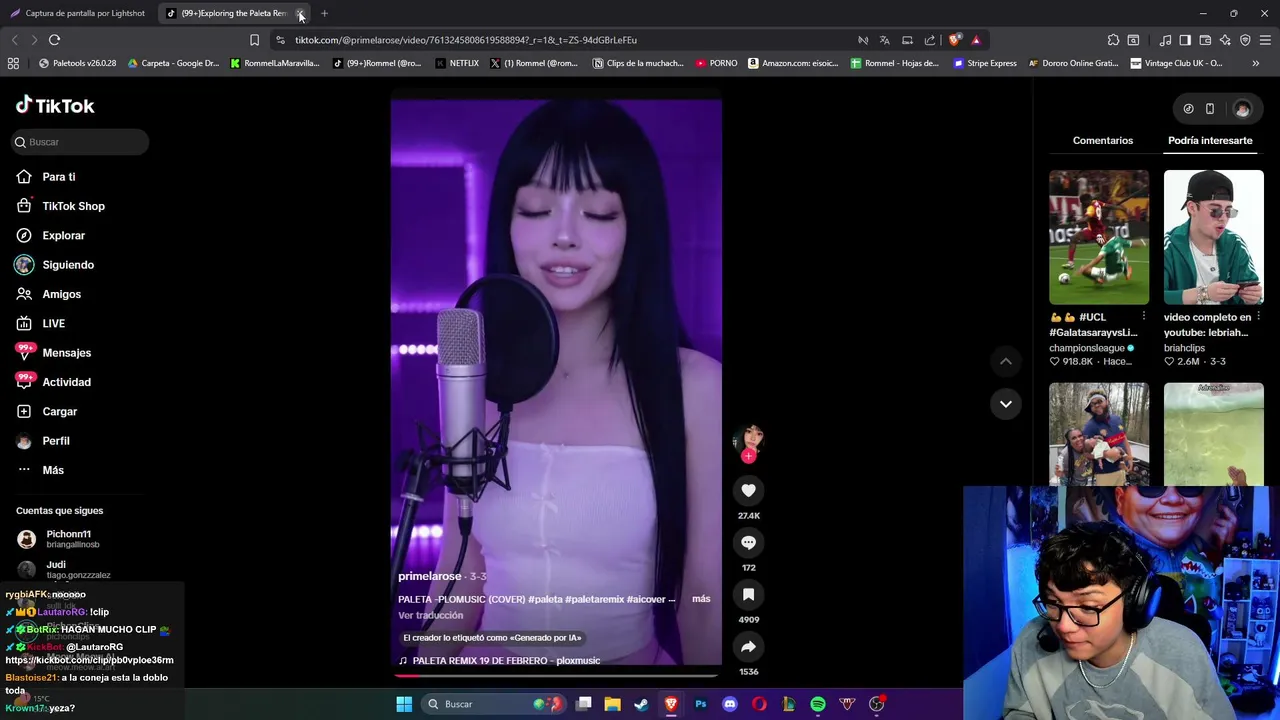Open primelarose username link
Image resolution: width=1280 pixels, height=720 pixels.
430,576
